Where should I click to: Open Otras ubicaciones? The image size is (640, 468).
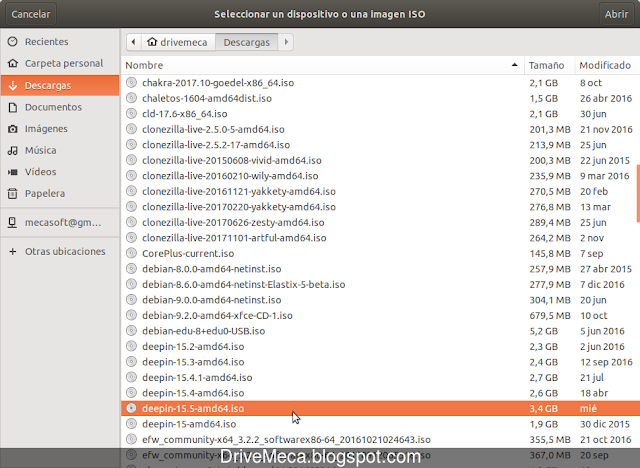point(60,251)
